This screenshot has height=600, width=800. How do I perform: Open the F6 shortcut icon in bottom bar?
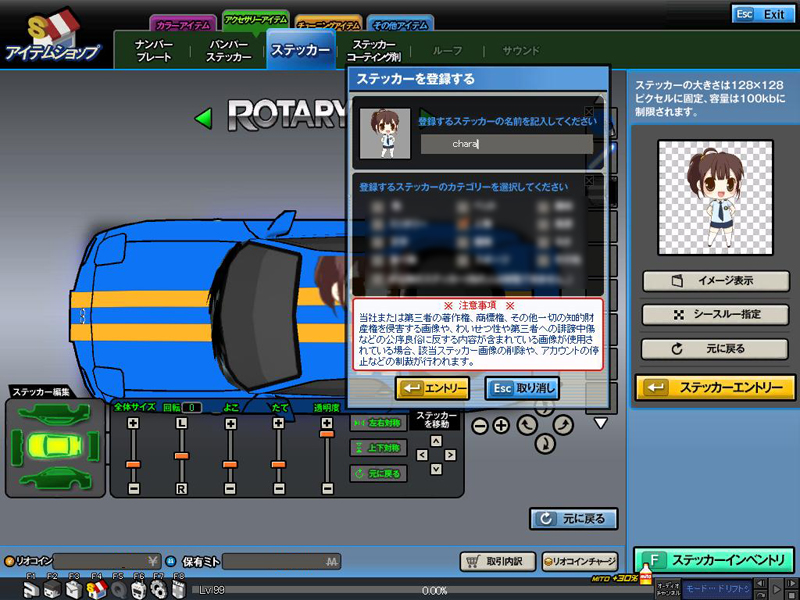pyautogui.click(x=139, y=588)
